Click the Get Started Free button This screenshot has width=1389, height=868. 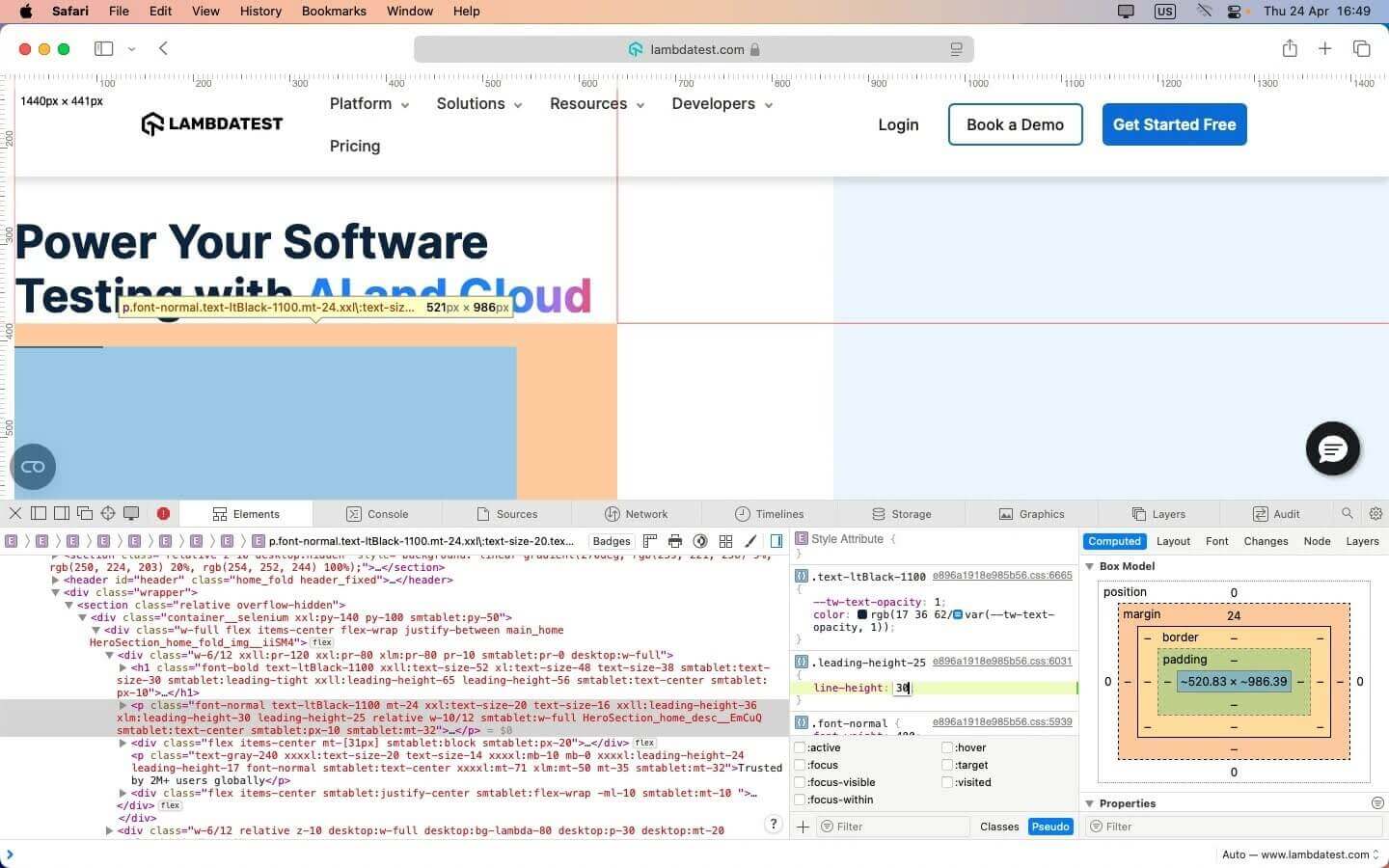point(1175,124)
